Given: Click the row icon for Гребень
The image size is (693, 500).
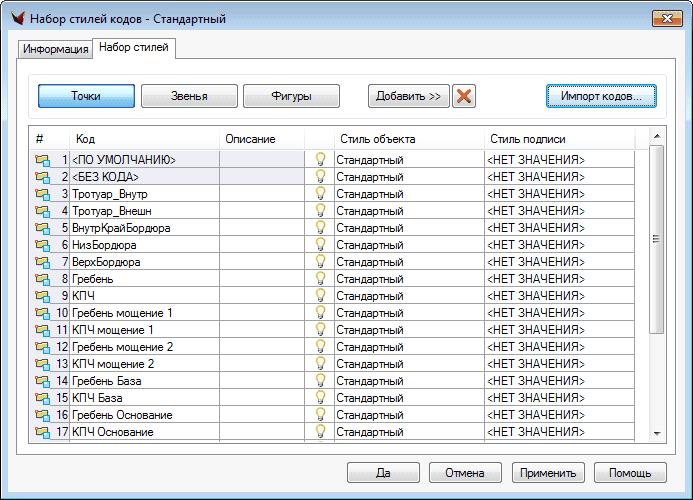Looking at the screenshot, I should (x=42, y=279).
